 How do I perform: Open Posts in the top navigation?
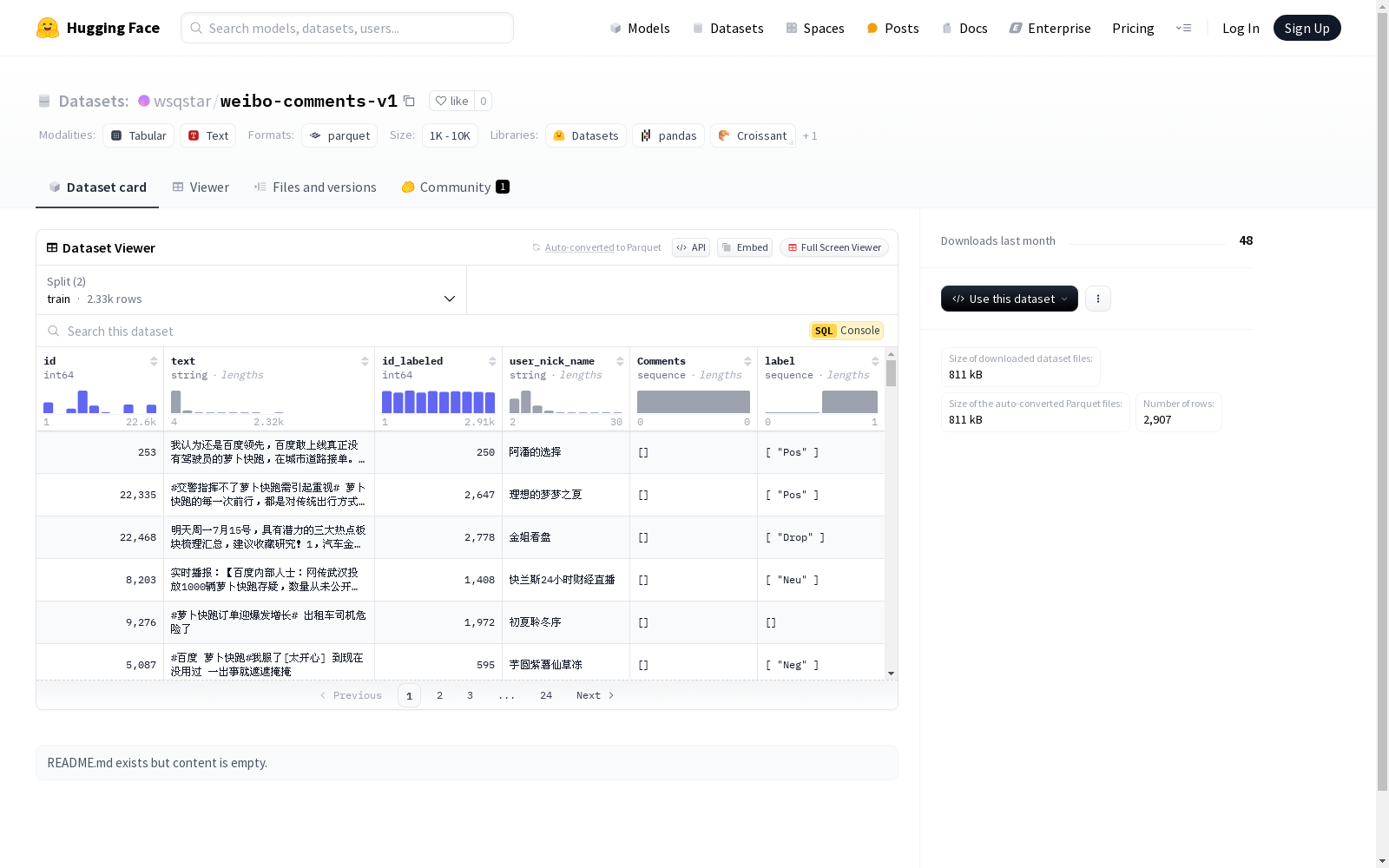[892, 28]
